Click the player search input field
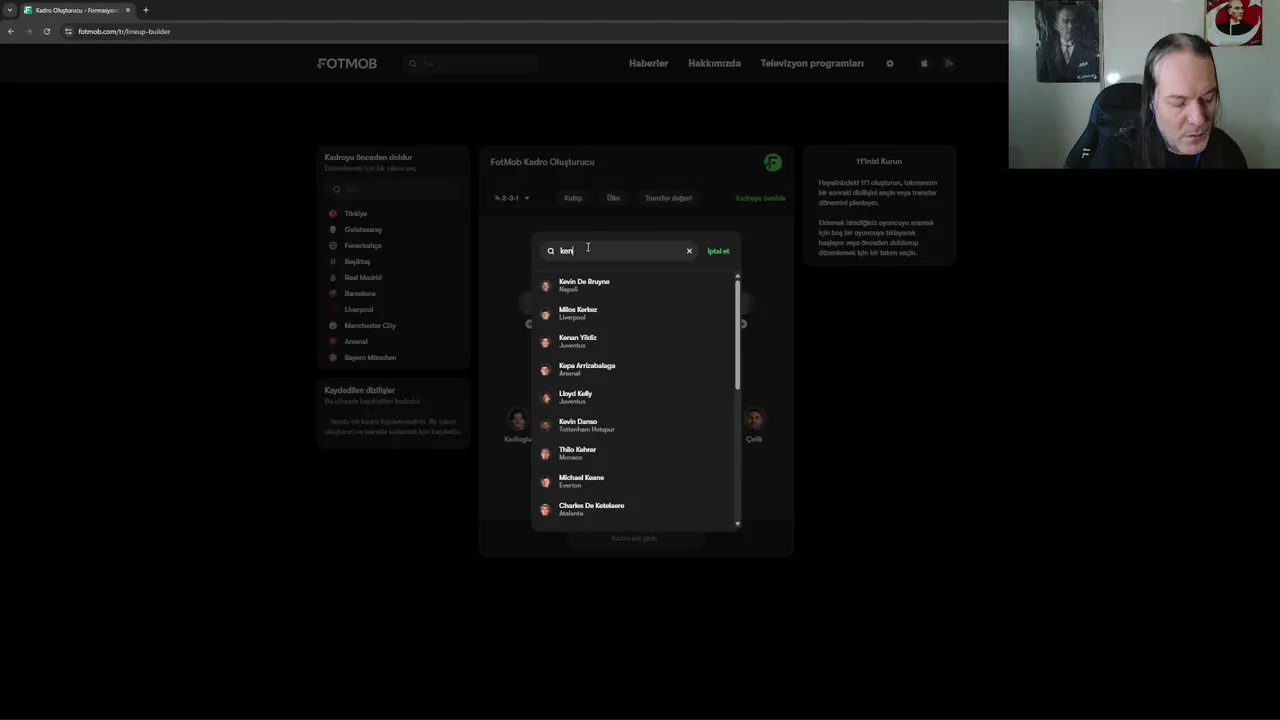The height and width of the screenshot is (720, 1280). click(619, 251)
